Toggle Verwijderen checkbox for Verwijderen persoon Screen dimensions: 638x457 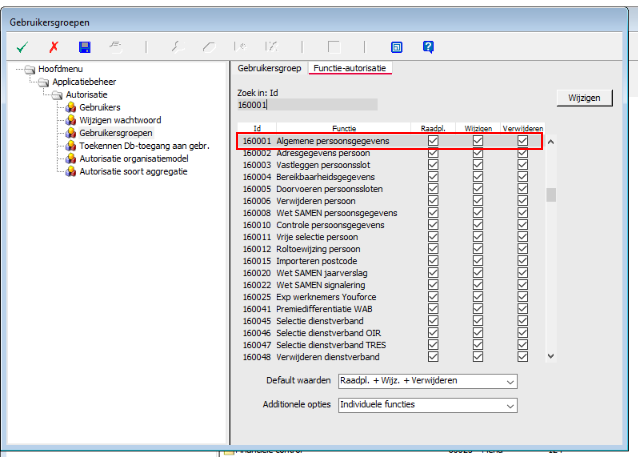(x=523, y=201)
